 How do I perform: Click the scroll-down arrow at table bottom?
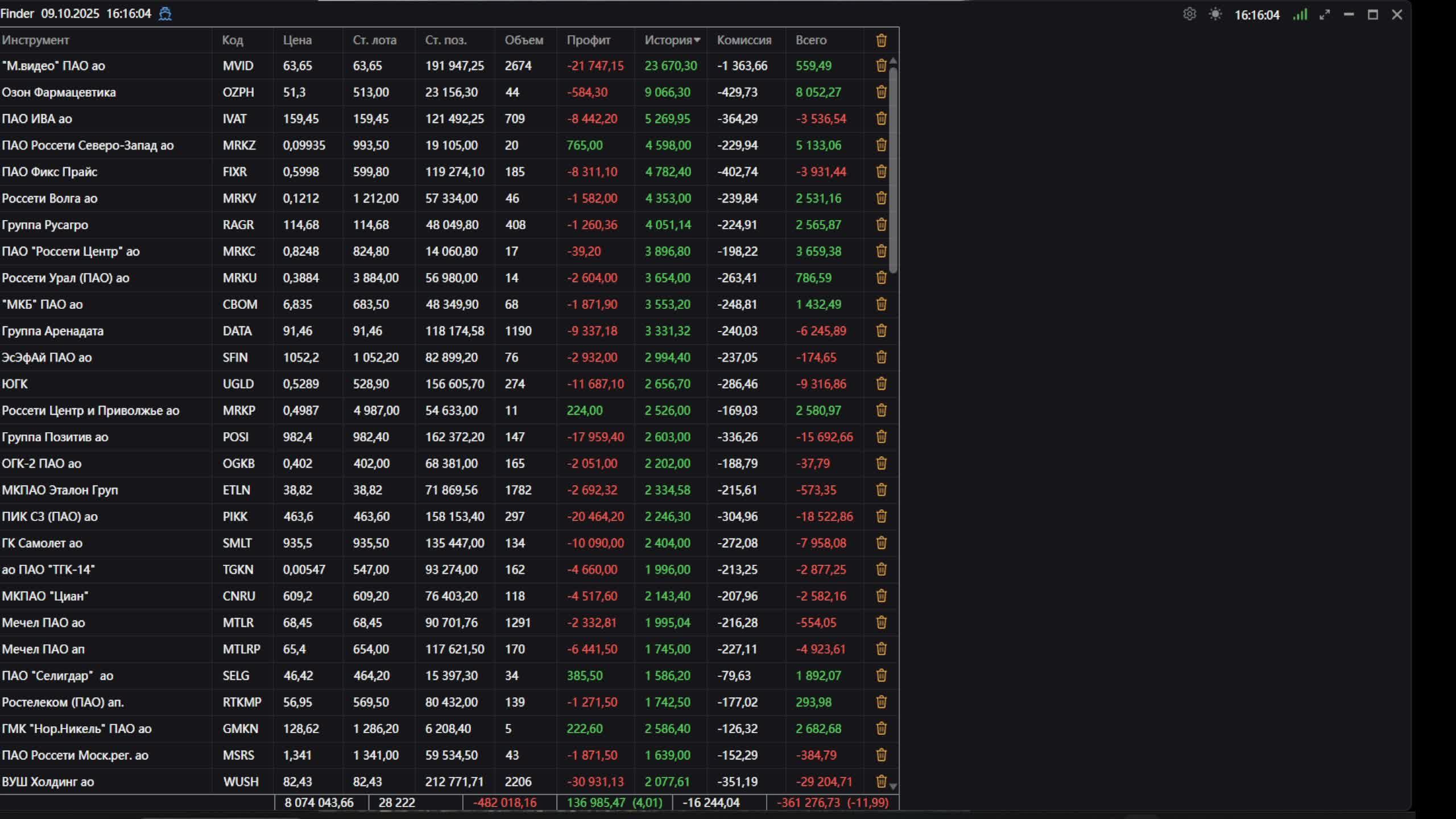(893, 787)
